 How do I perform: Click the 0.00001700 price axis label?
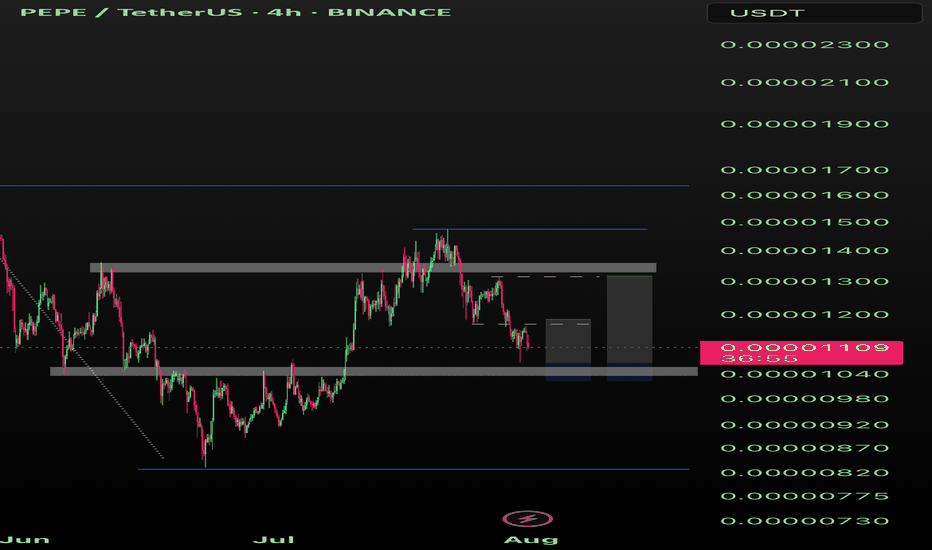805,170
